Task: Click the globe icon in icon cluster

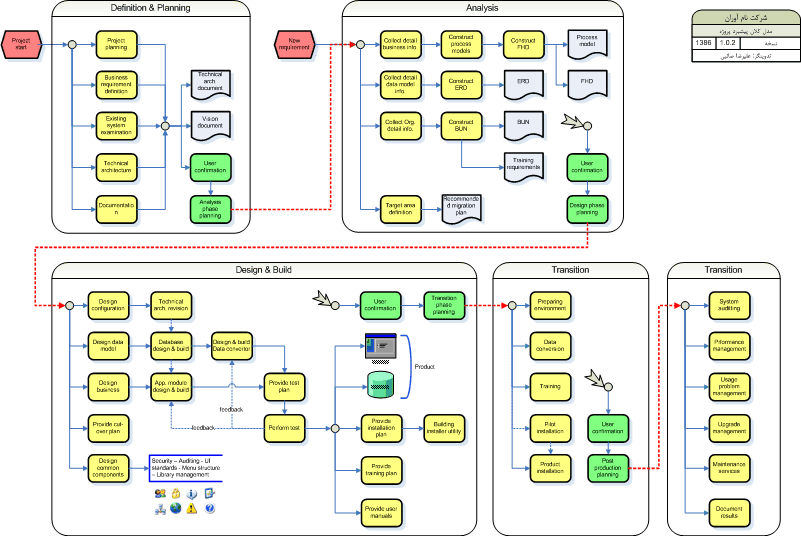Action: click(175, 508)
